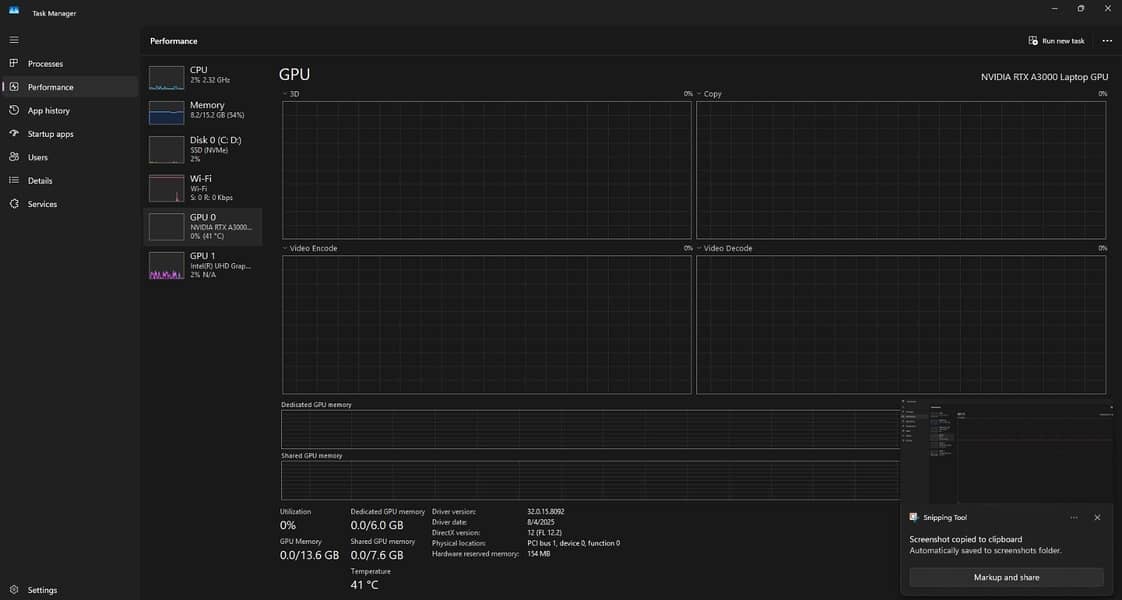Click Dedicated GPU memory 0.0/6.0 GB value
1122x600 pixels.
377,526
